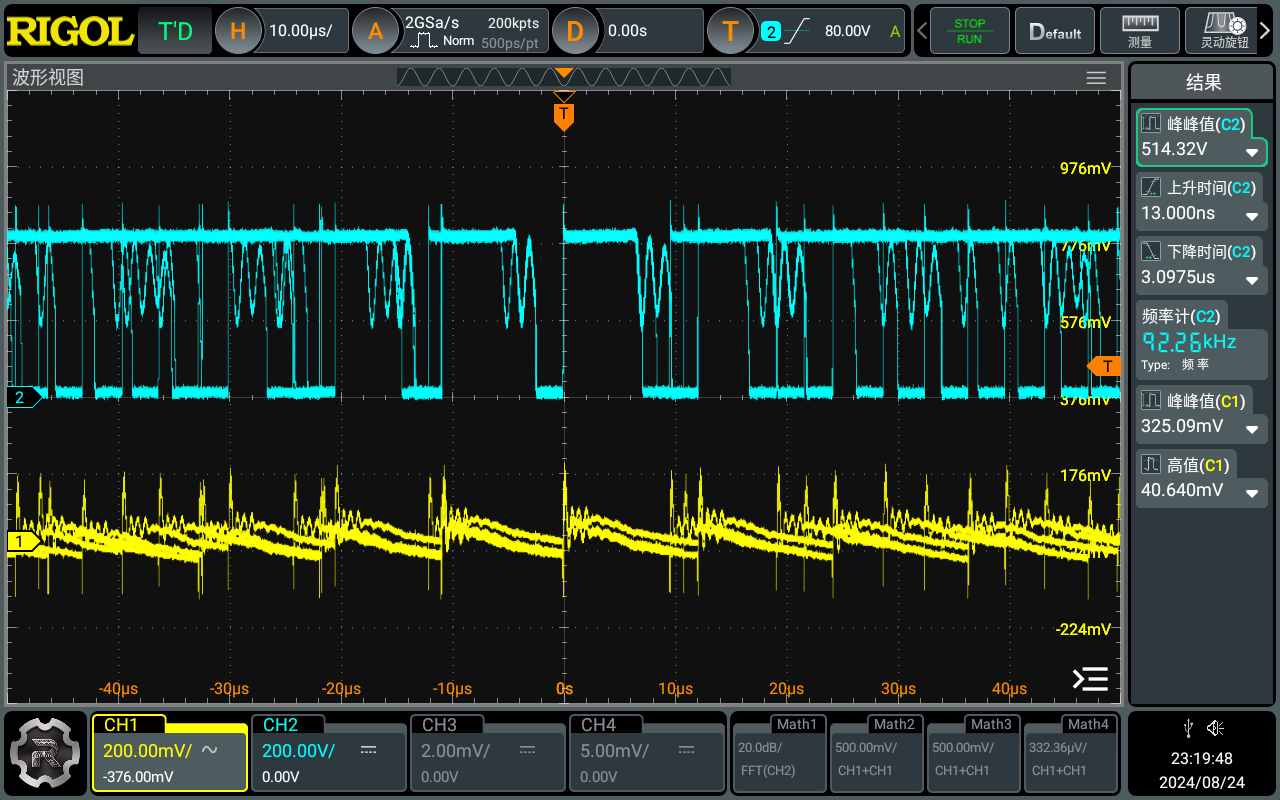This screenshot has height=800, width=1280.
Task: Click the D delay icon
Action: [x=574, y=31]
